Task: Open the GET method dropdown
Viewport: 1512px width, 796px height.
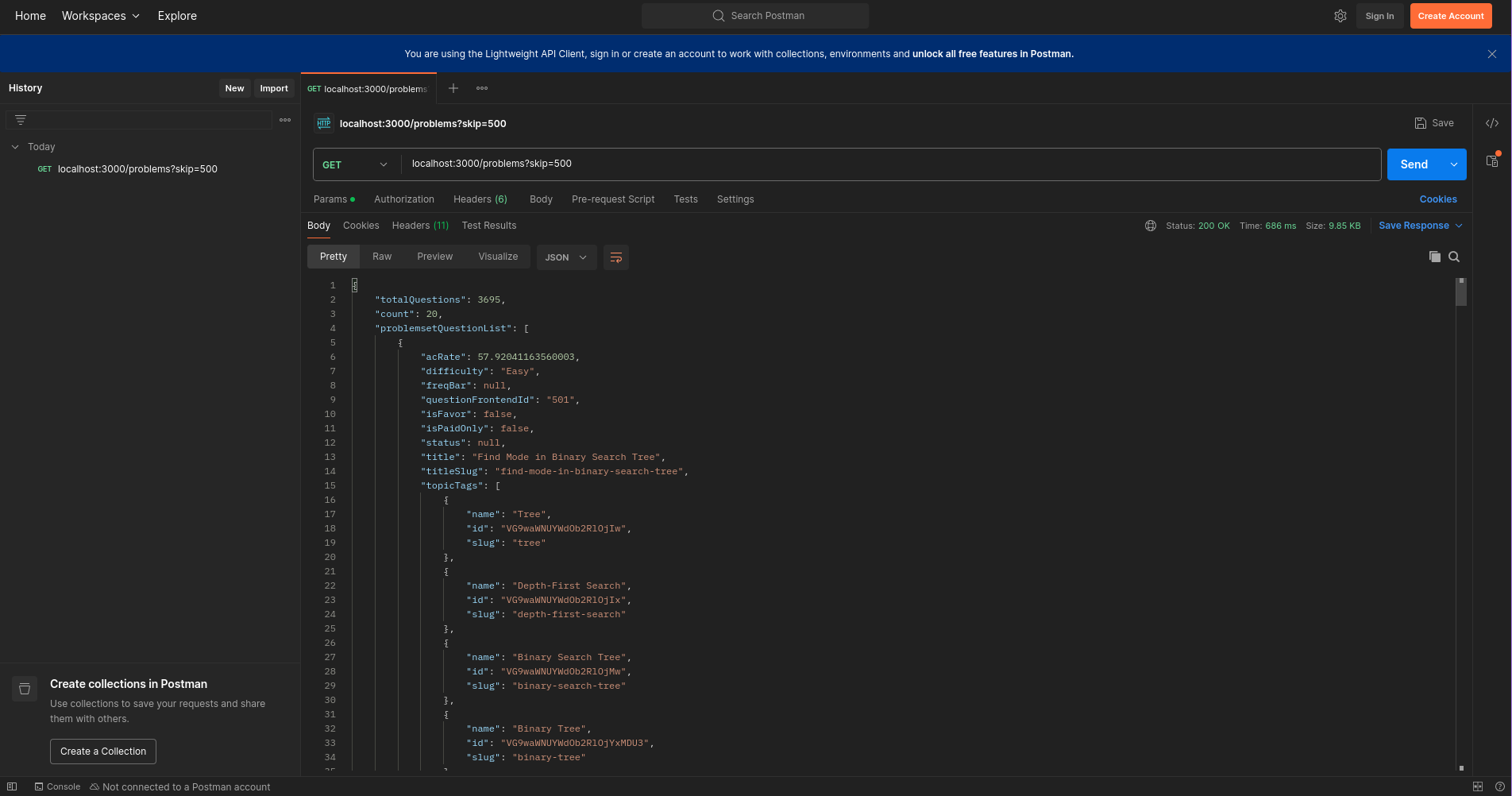Action: [355, 164]
